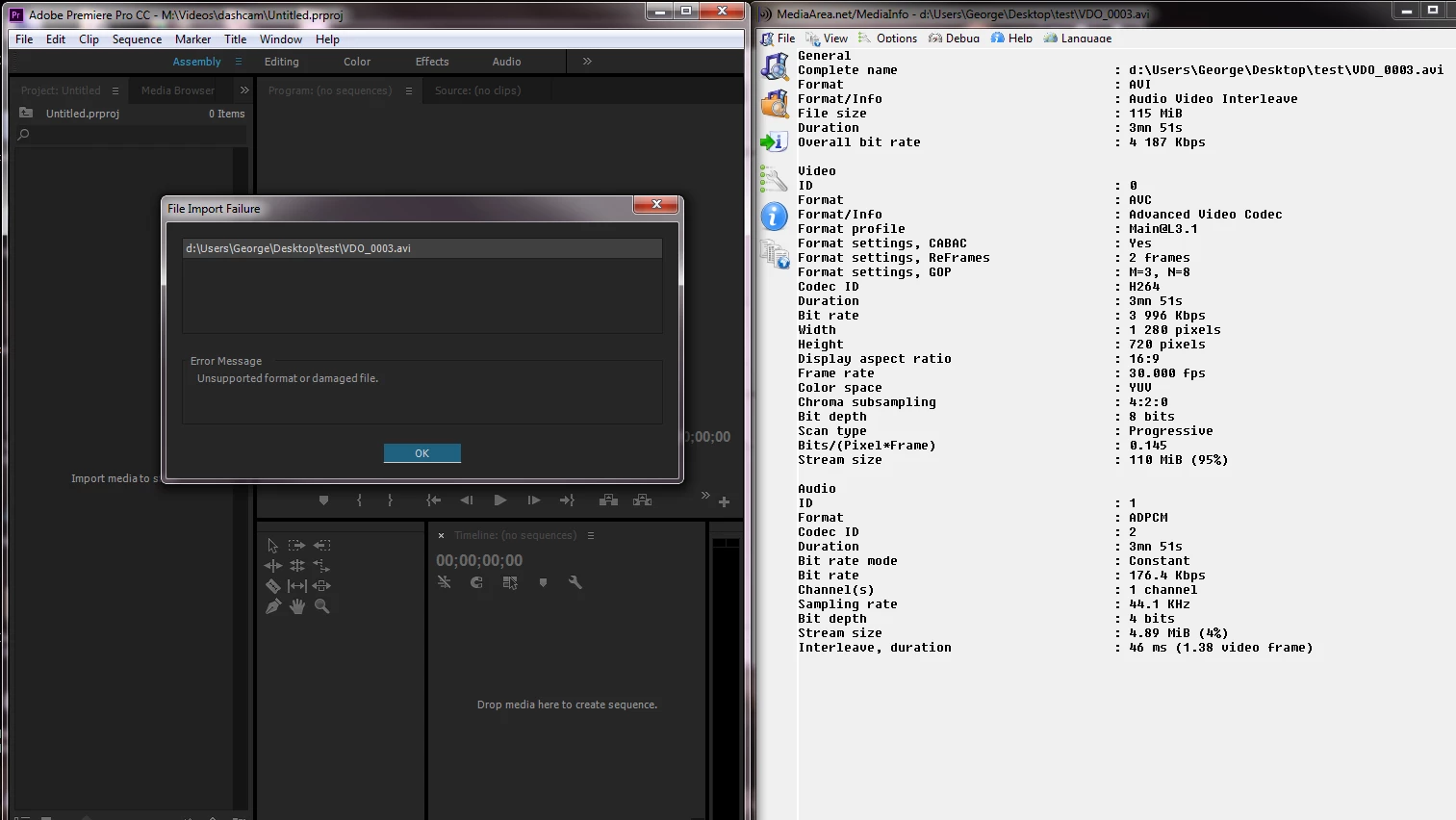Select the Zoom magnifier tool
The height and width of the screenshot is (820, 1456).
click(x=321, y=606)
